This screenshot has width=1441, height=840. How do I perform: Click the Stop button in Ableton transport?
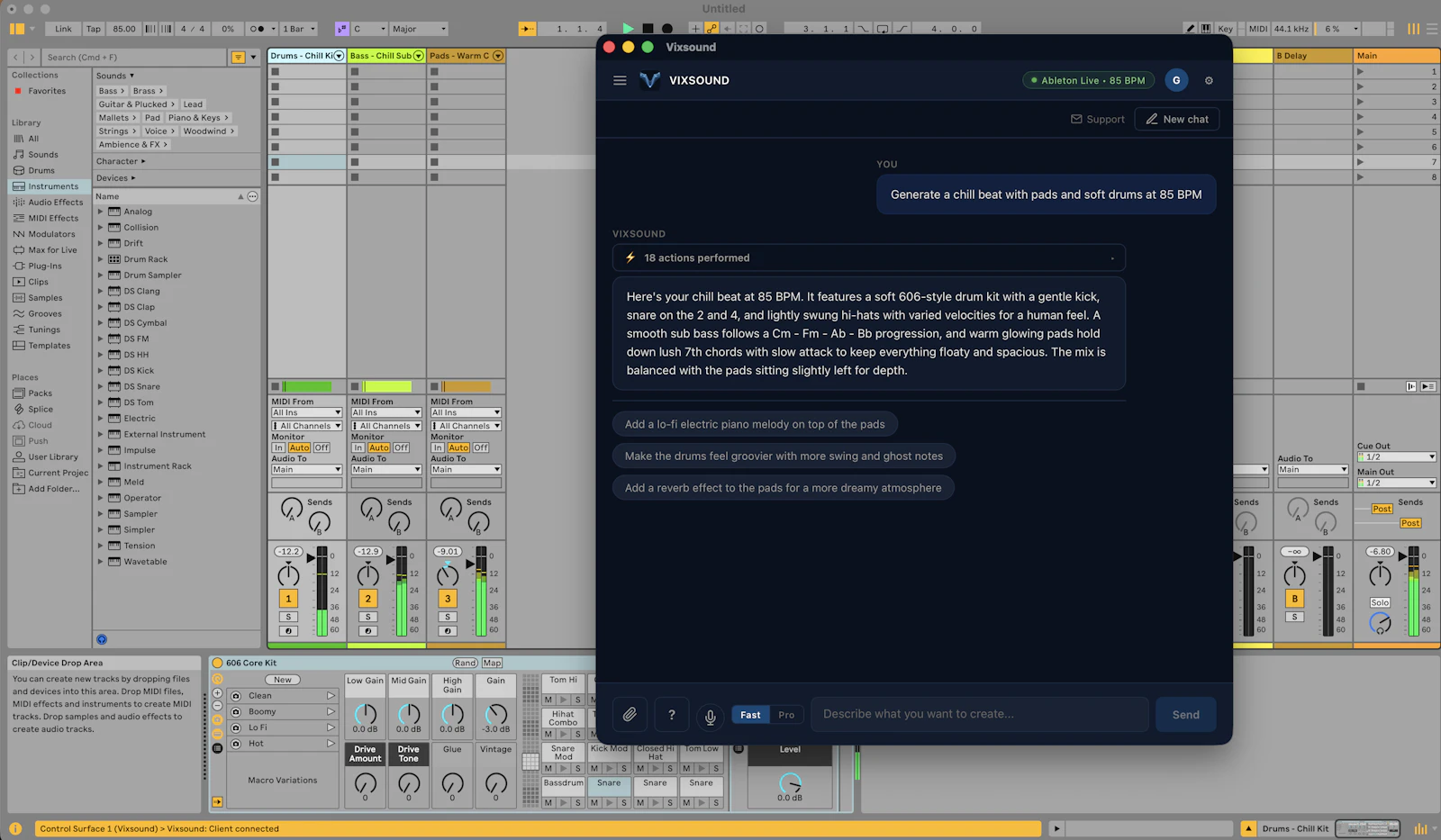click(648, 29)
